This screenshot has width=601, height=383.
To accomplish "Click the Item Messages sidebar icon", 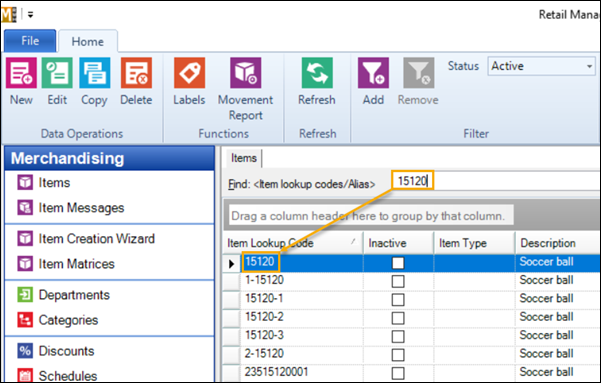I will [25, 207].
